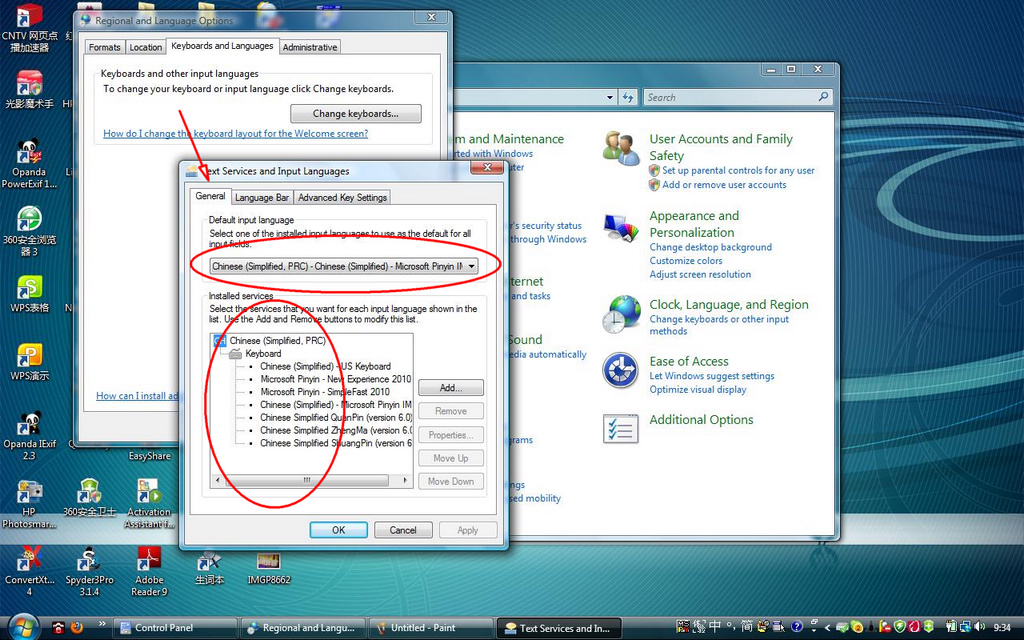Select Chinese Simplified ZhengMa entry

point(336,430)
